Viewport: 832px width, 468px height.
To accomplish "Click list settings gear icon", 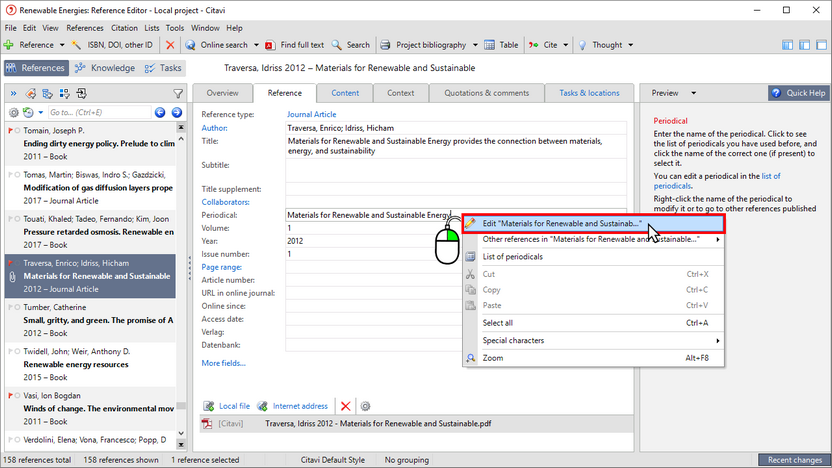I will point(14,112).
